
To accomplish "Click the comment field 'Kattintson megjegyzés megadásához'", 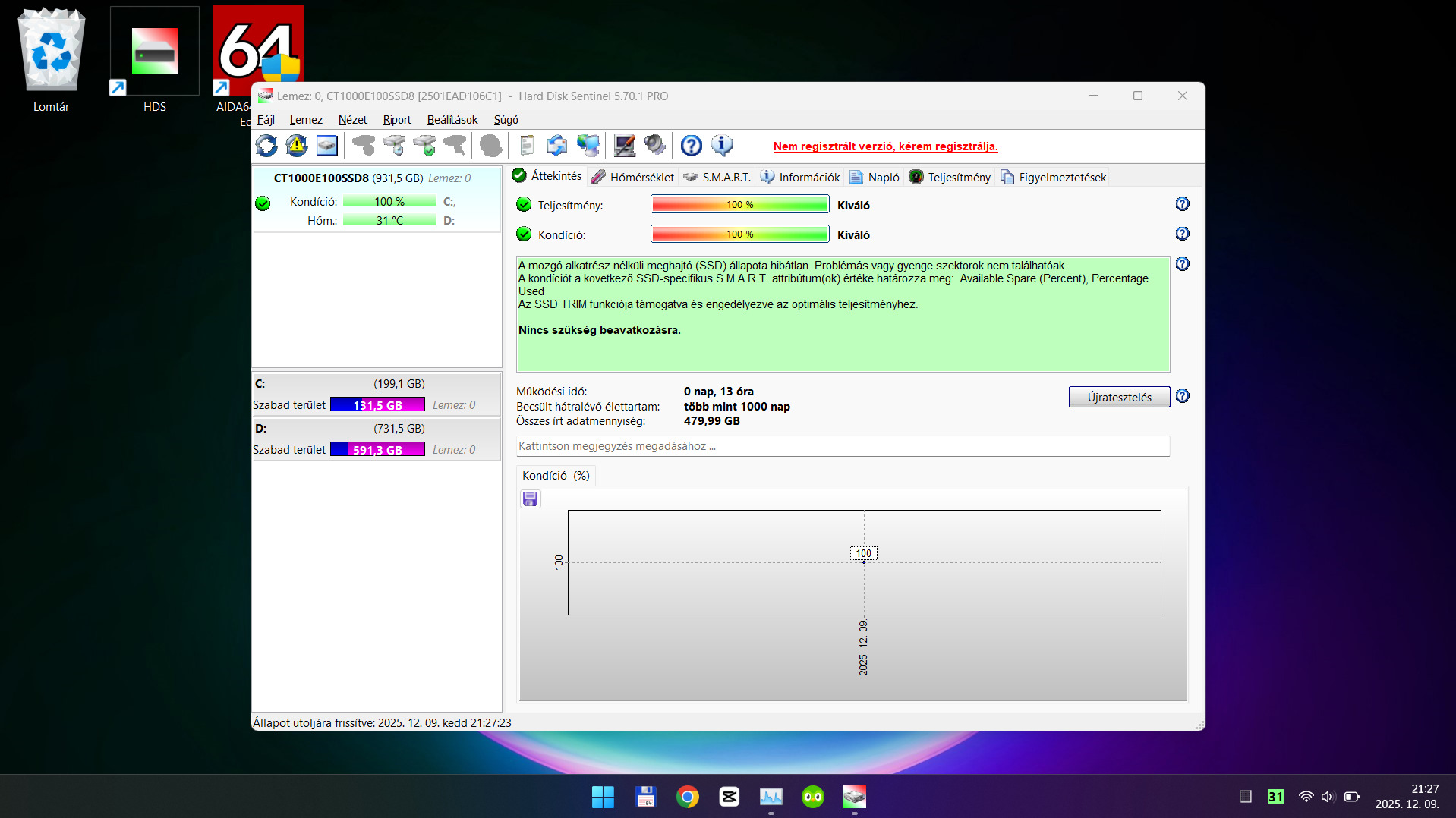I will click(843, 446).
